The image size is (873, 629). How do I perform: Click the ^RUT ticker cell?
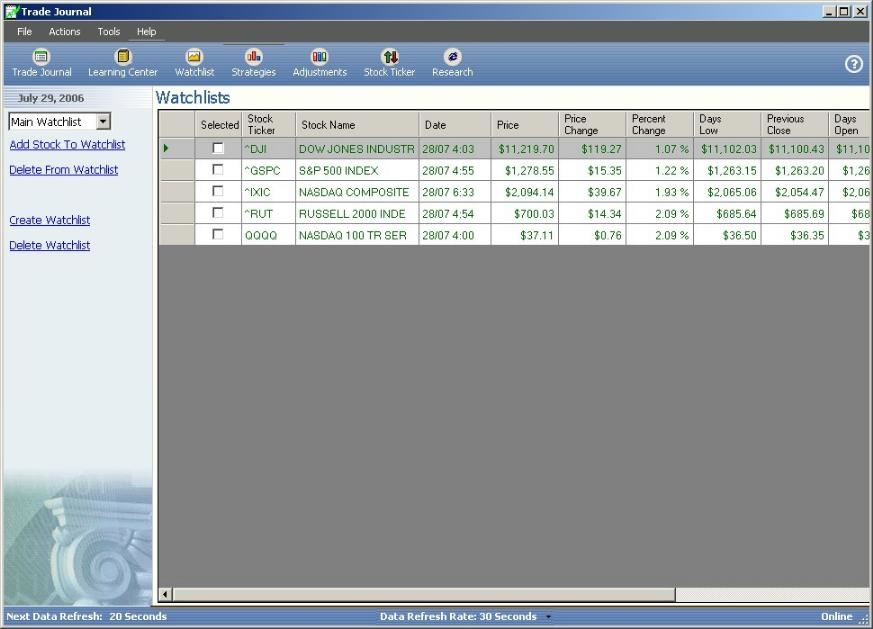pyautogui.click(x=268, y=214)
